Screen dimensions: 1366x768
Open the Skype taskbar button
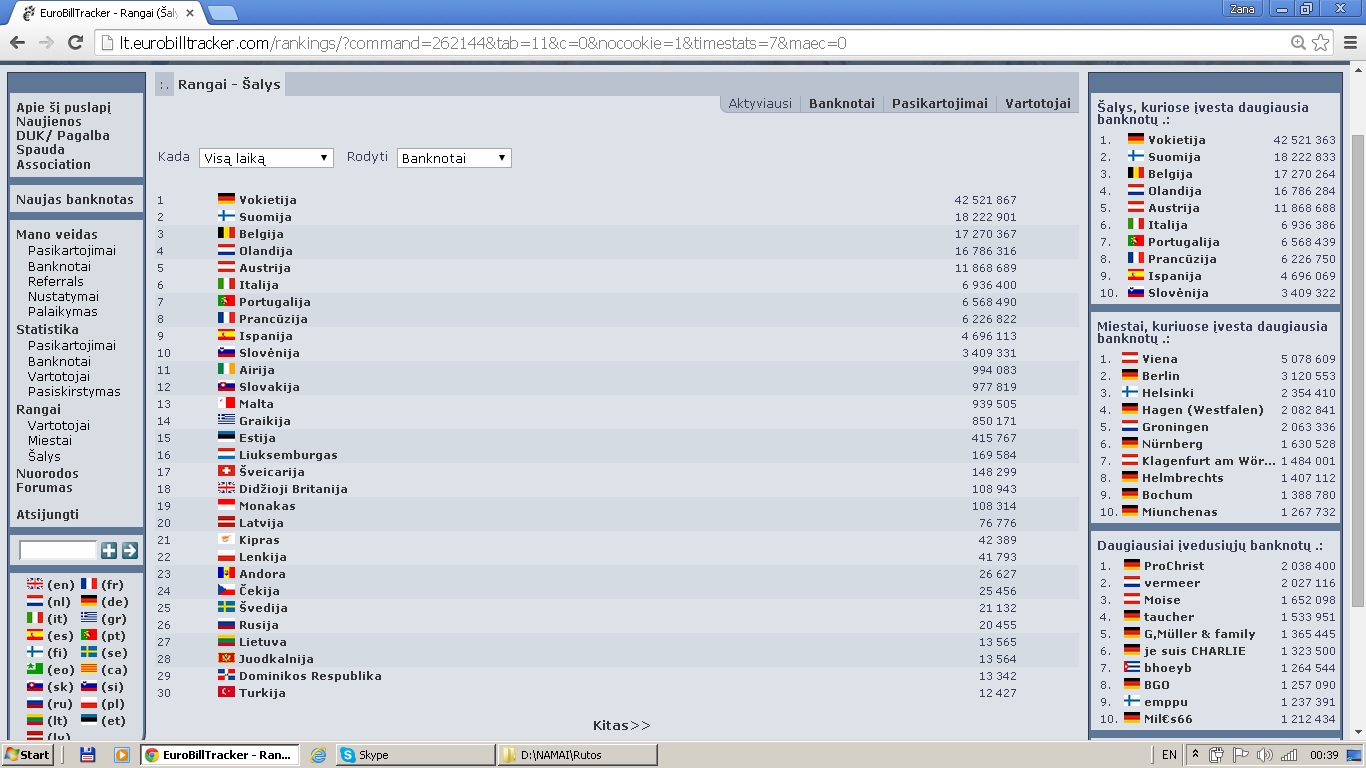[415, 755]
